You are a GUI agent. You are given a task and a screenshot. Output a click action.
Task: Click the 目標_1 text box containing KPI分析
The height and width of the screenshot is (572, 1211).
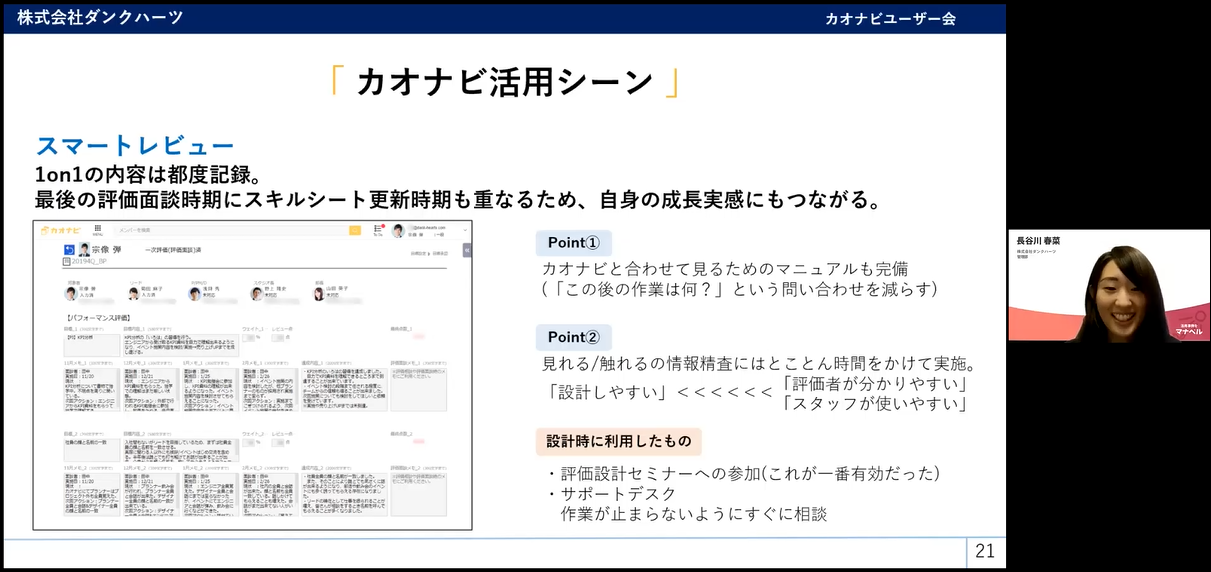point(92,345)
